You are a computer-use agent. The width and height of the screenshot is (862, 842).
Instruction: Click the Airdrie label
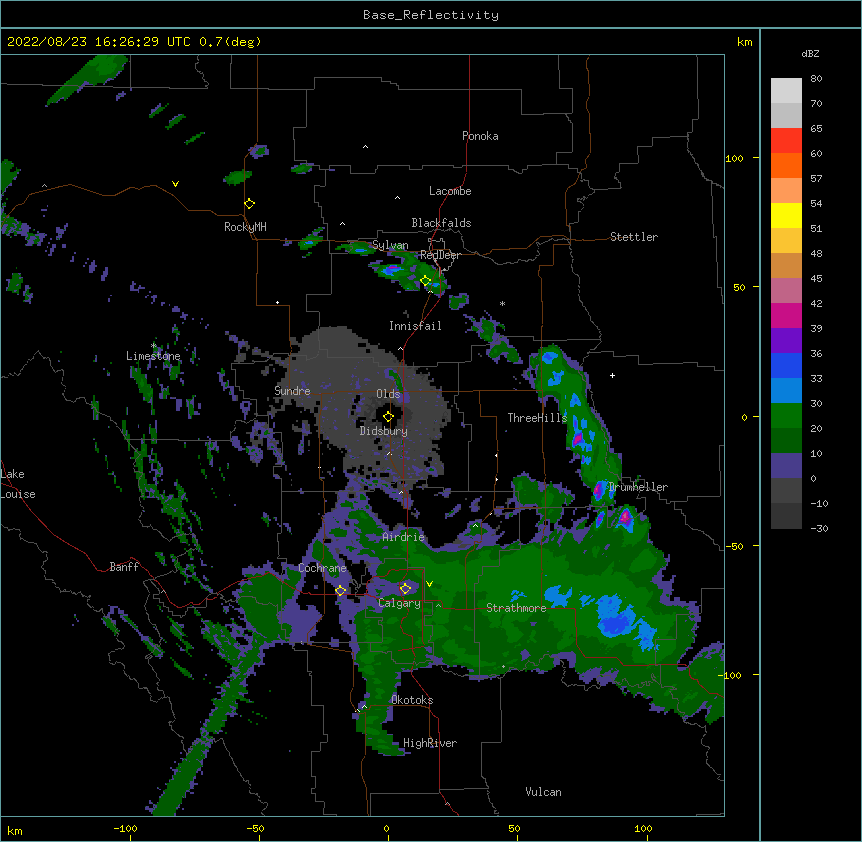click(x=404, y=537)
